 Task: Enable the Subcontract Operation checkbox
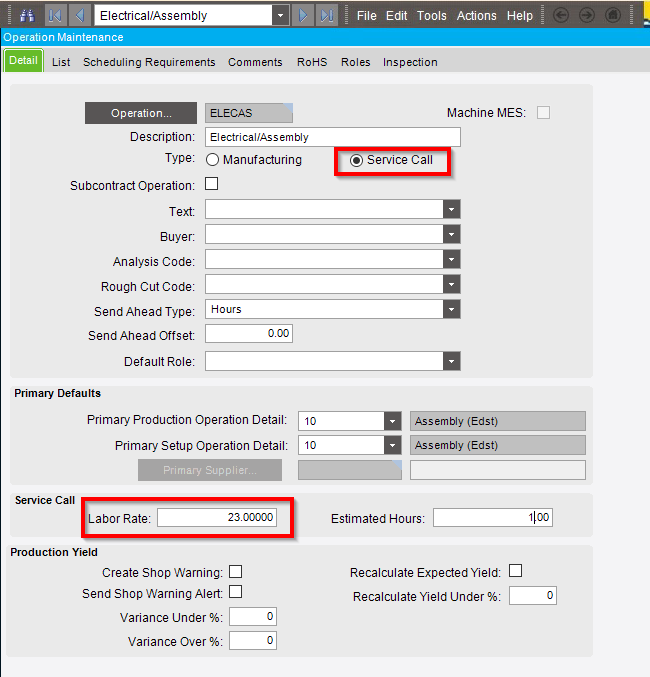point(212,183)
